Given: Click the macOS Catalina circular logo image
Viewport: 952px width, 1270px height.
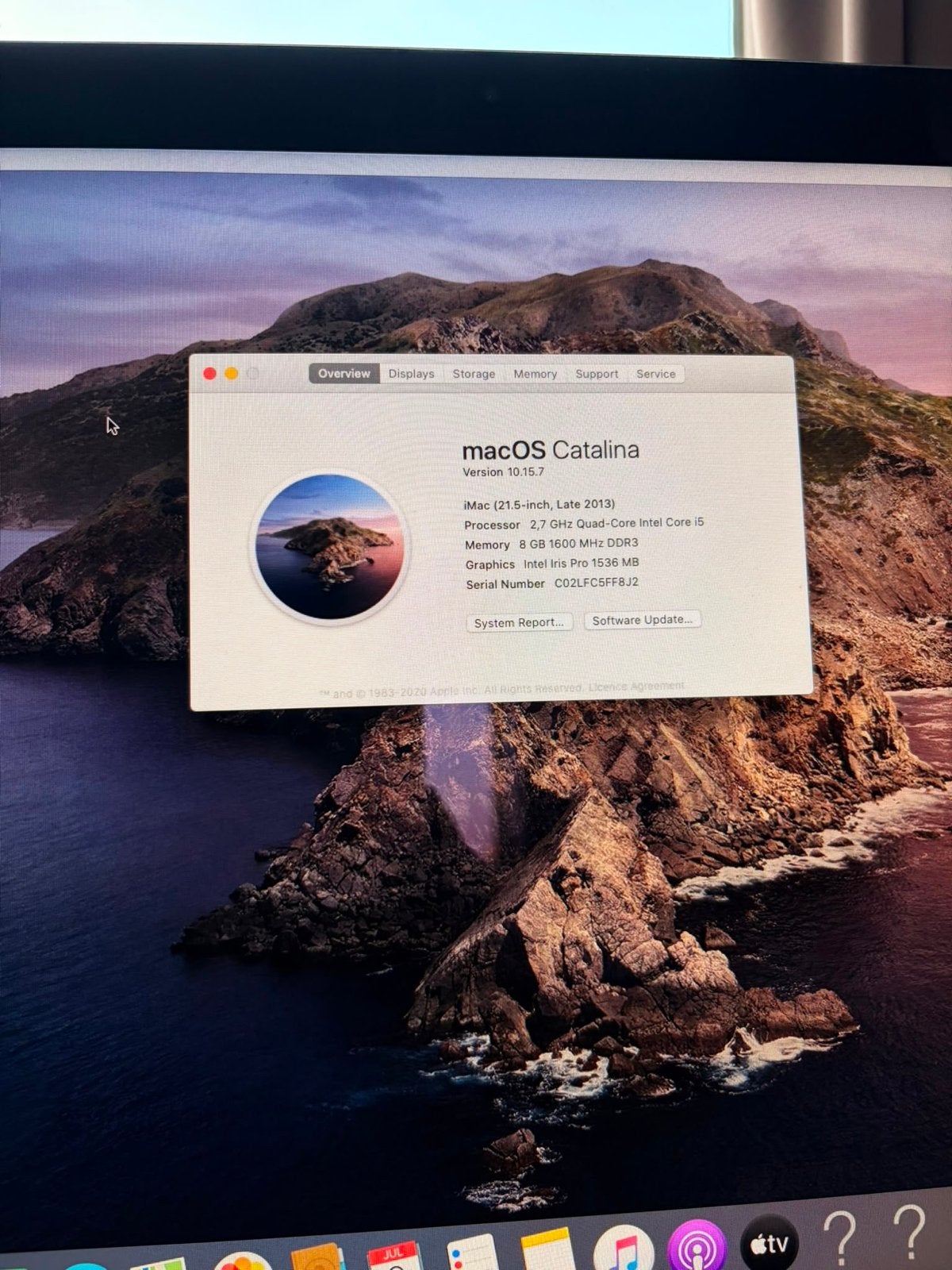Looking at the screenshot, I should (329, 546).
